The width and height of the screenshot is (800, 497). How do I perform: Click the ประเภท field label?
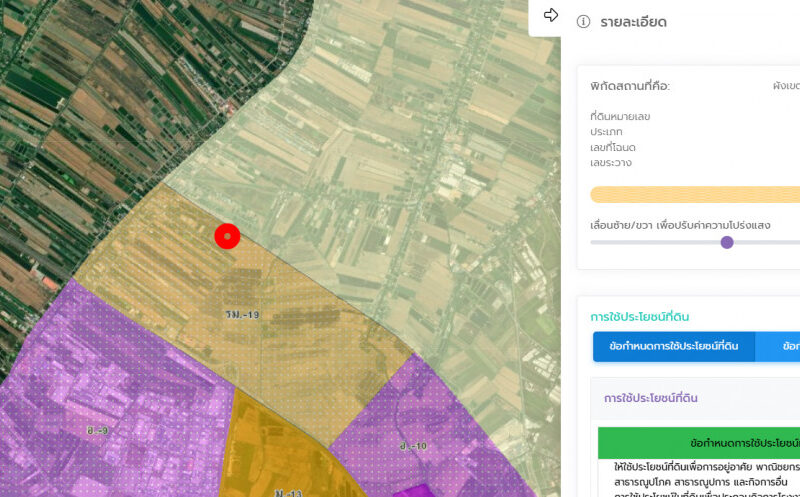pyautogui.click(x=606, y=132)
